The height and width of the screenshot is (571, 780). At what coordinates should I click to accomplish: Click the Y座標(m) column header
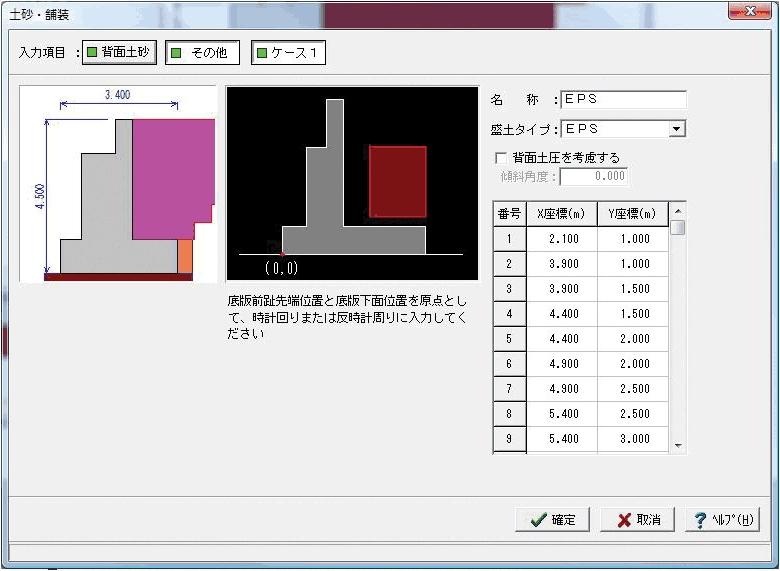[633, 214]
